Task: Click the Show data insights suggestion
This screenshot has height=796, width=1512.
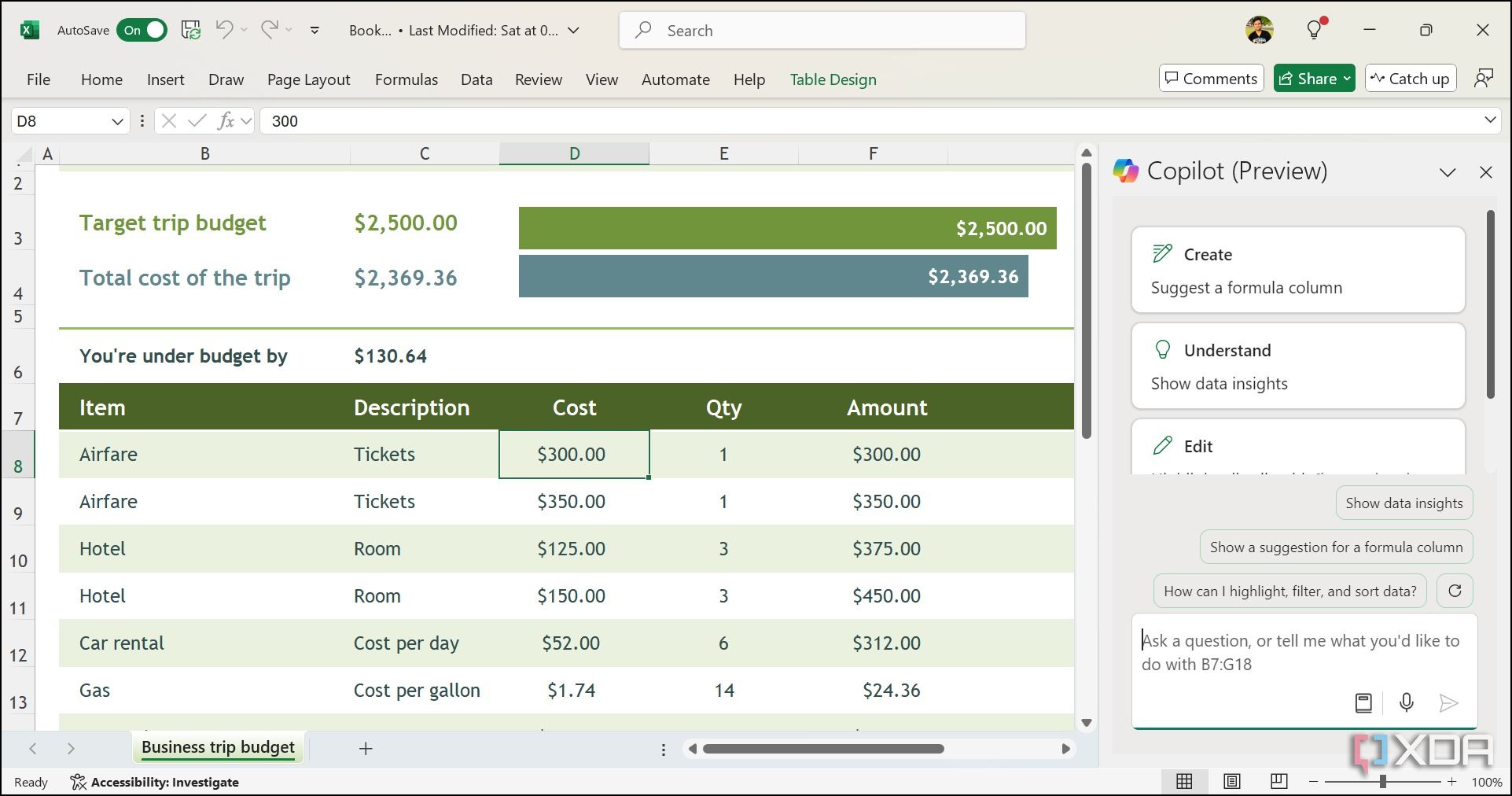Action: (1403, 503)
